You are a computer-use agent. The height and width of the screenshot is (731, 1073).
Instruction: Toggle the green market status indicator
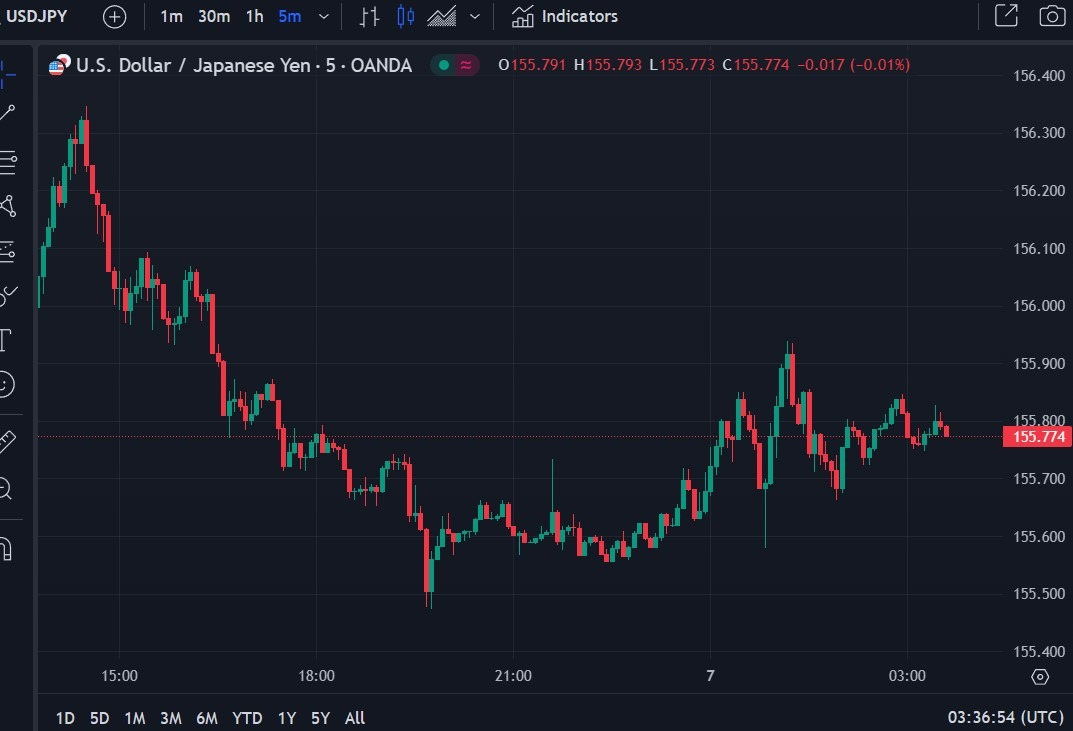pos(444,65)
